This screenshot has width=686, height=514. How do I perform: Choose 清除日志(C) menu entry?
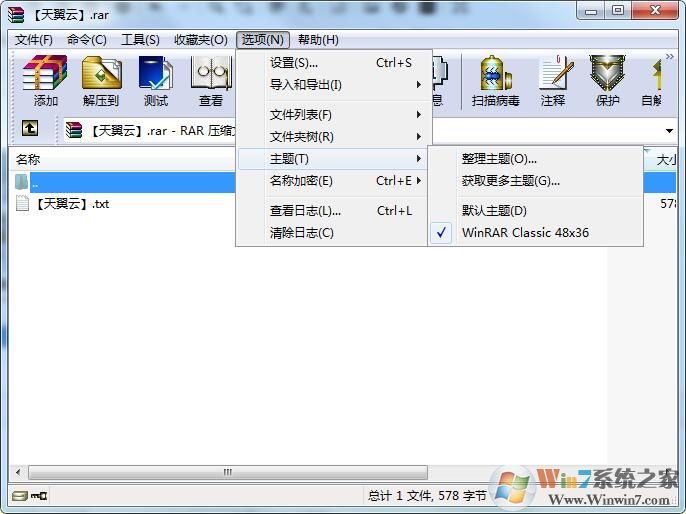(332, 232)
